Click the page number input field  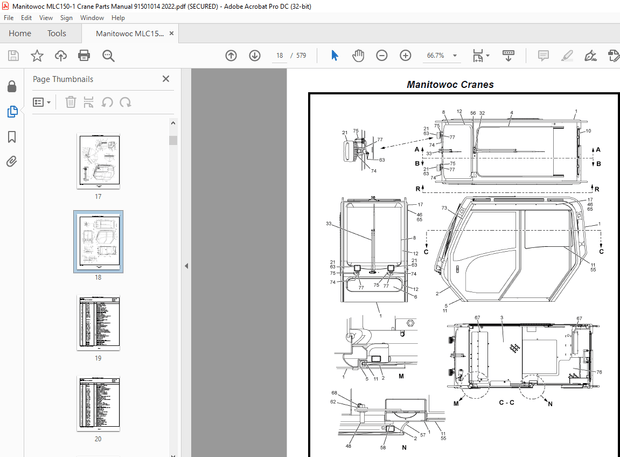pos(280,56)
